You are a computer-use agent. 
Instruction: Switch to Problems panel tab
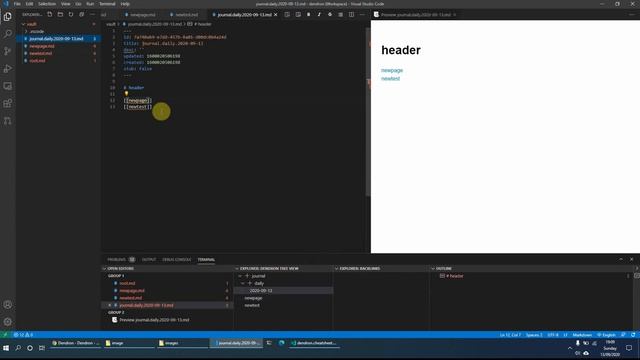[117, 260]
